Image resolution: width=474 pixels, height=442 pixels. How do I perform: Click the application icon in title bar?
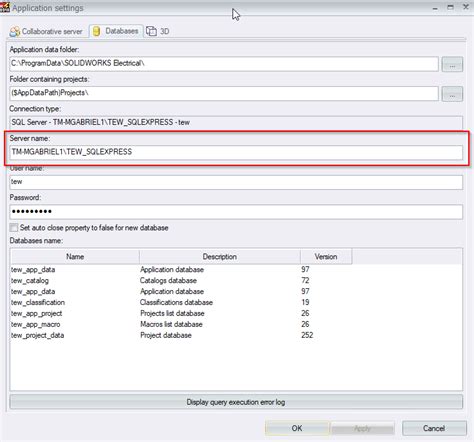pos(5,7)
